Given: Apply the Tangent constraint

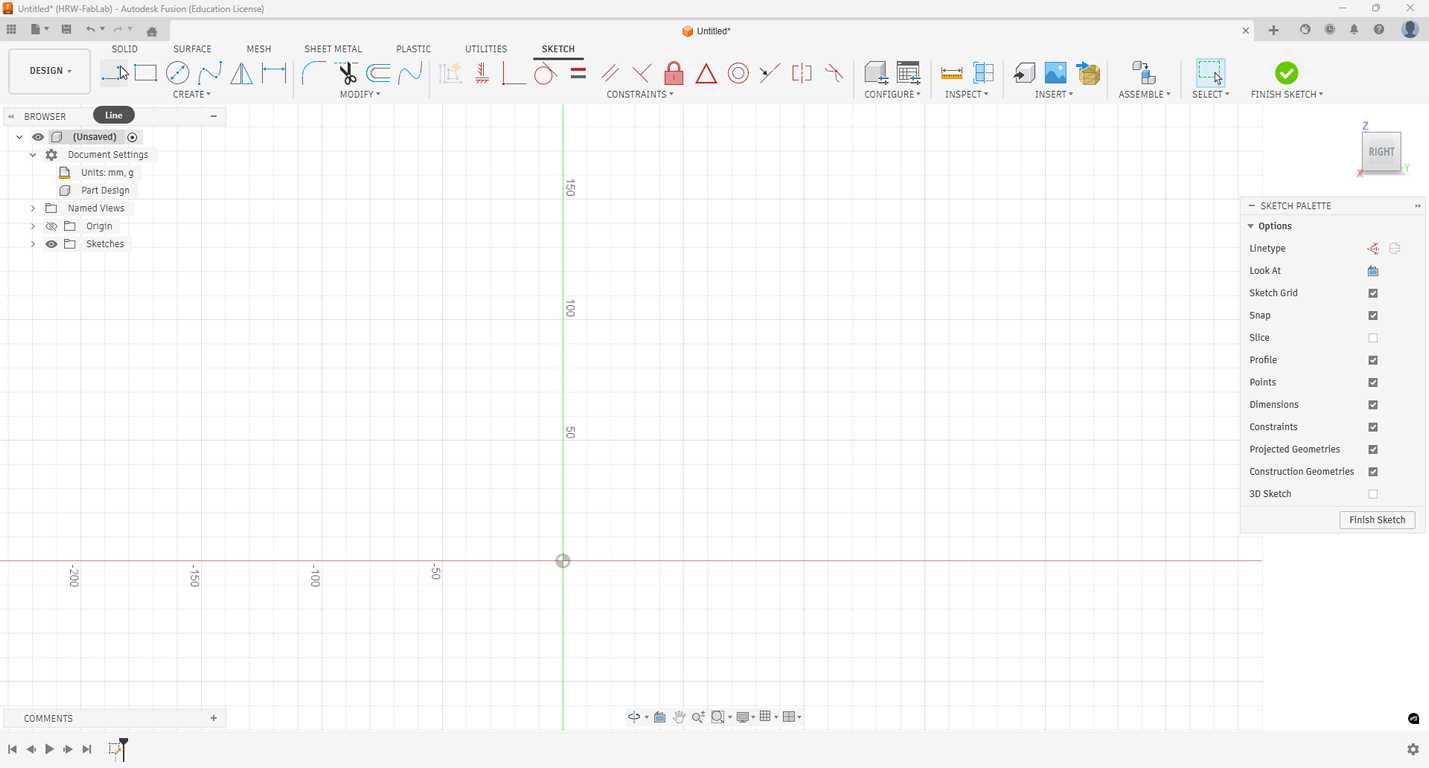Looking at the screenshot, I should tap(545, 73).
